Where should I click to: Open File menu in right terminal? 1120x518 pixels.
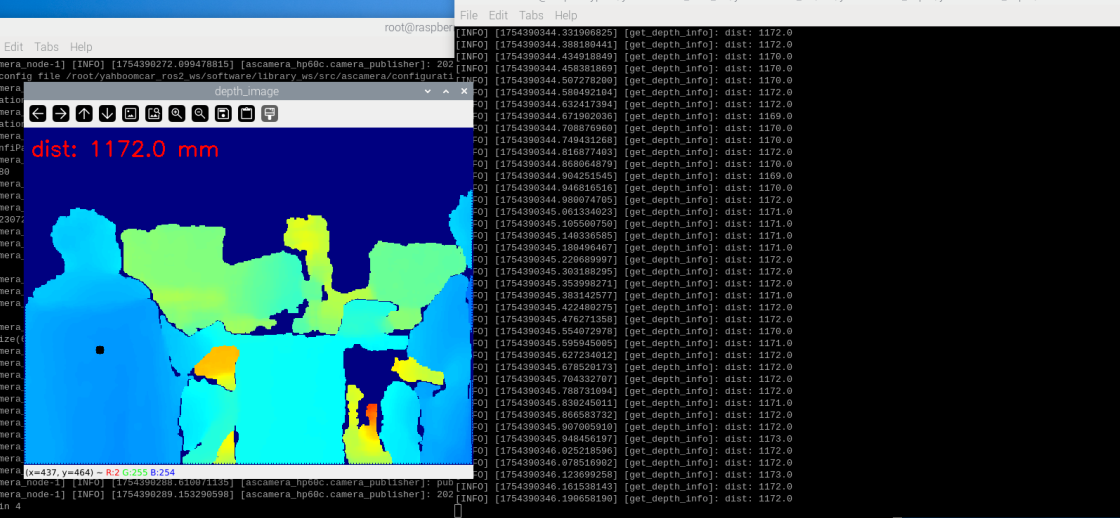tap(468, 16)
